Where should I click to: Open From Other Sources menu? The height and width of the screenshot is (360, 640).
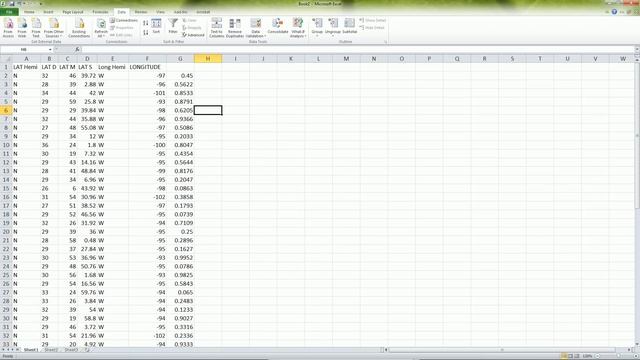coord(54,28)
